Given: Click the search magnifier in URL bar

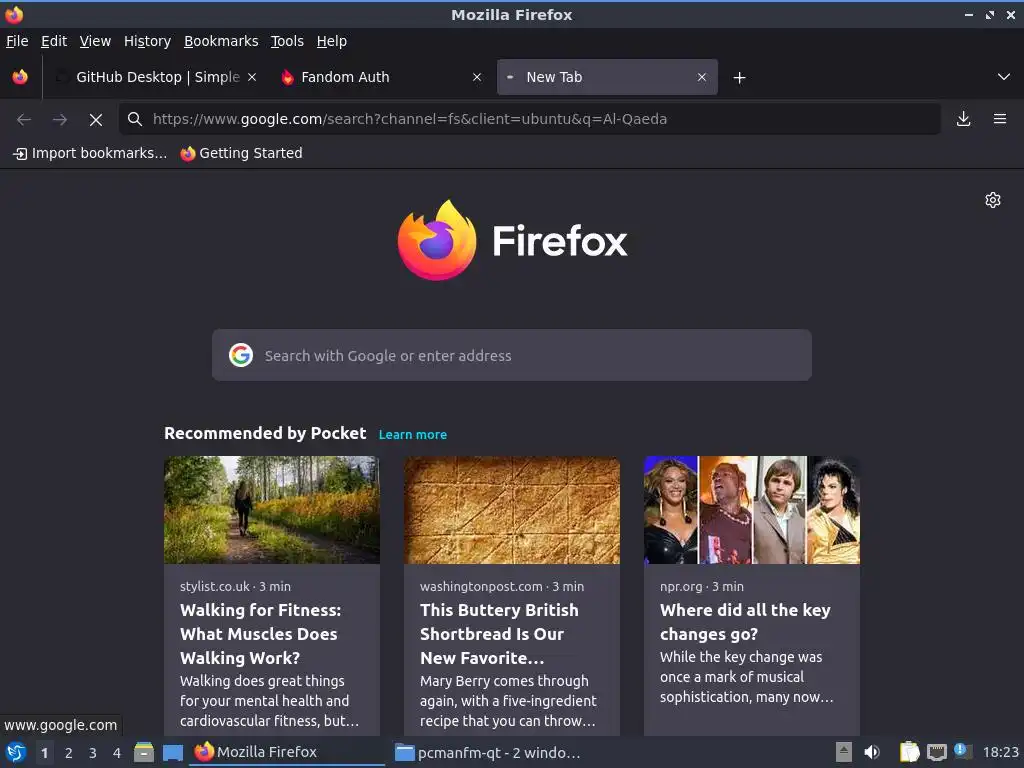Looking at the screenshot, I should (x=135, y=119).
